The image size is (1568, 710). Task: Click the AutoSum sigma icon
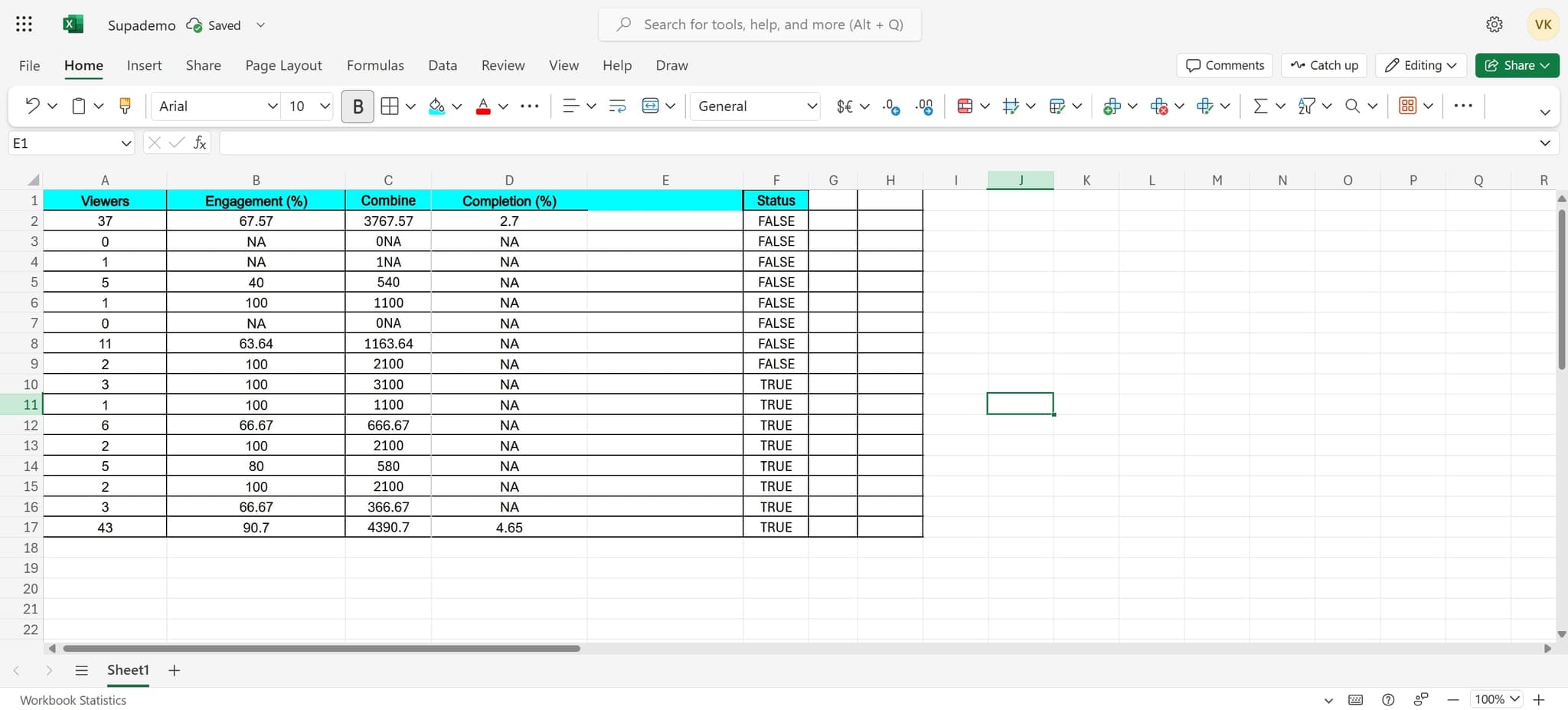[1259, 106]
